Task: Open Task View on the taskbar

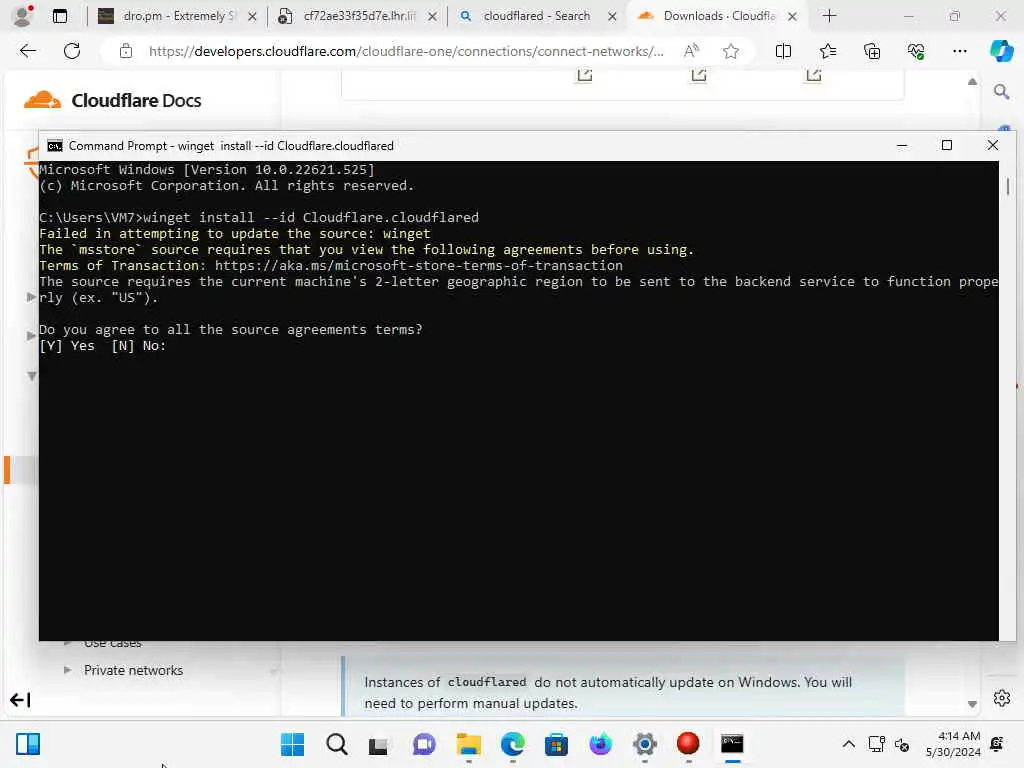Action: 379,744
